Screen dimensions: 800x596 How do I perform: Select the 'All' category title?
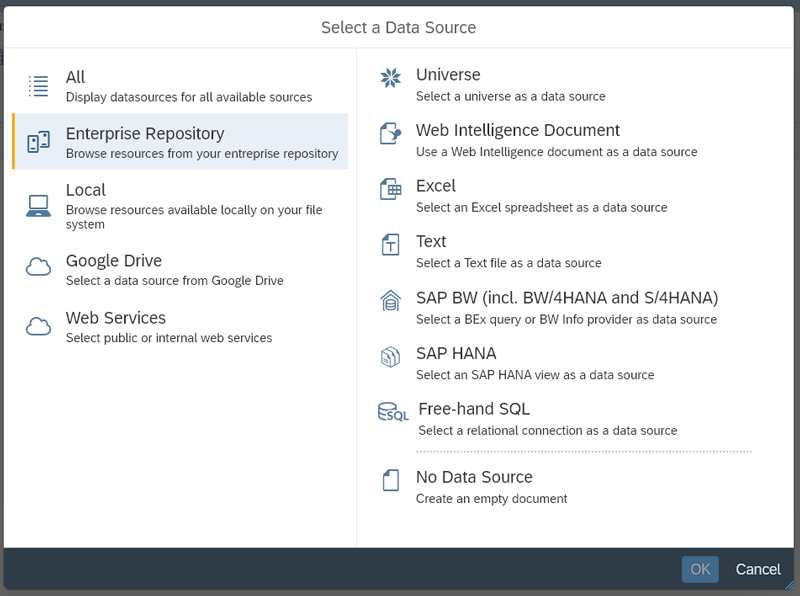[76, 77]
